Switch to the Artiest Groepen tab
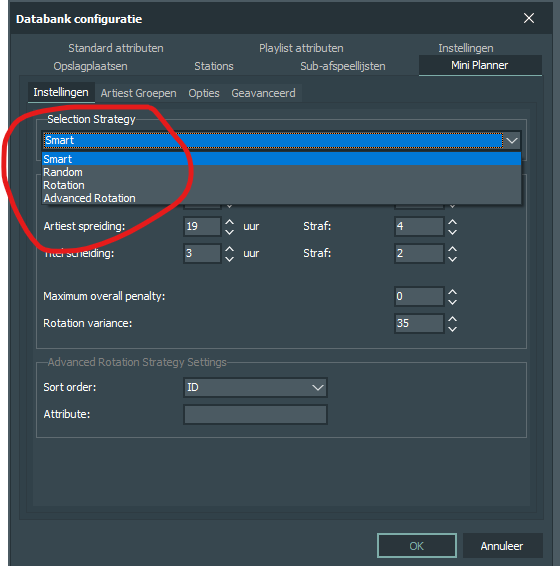Image resolution: width=560 pixels, height=566 pixels. [139, 93]
